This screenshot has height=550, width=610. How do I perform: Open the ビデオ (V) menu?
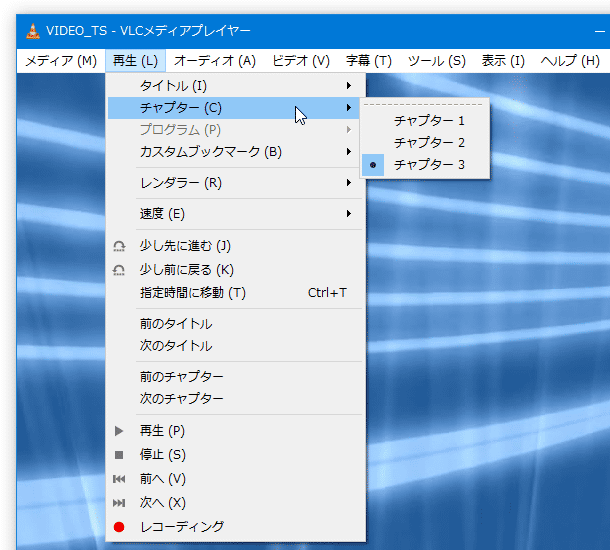pos(301,61)
